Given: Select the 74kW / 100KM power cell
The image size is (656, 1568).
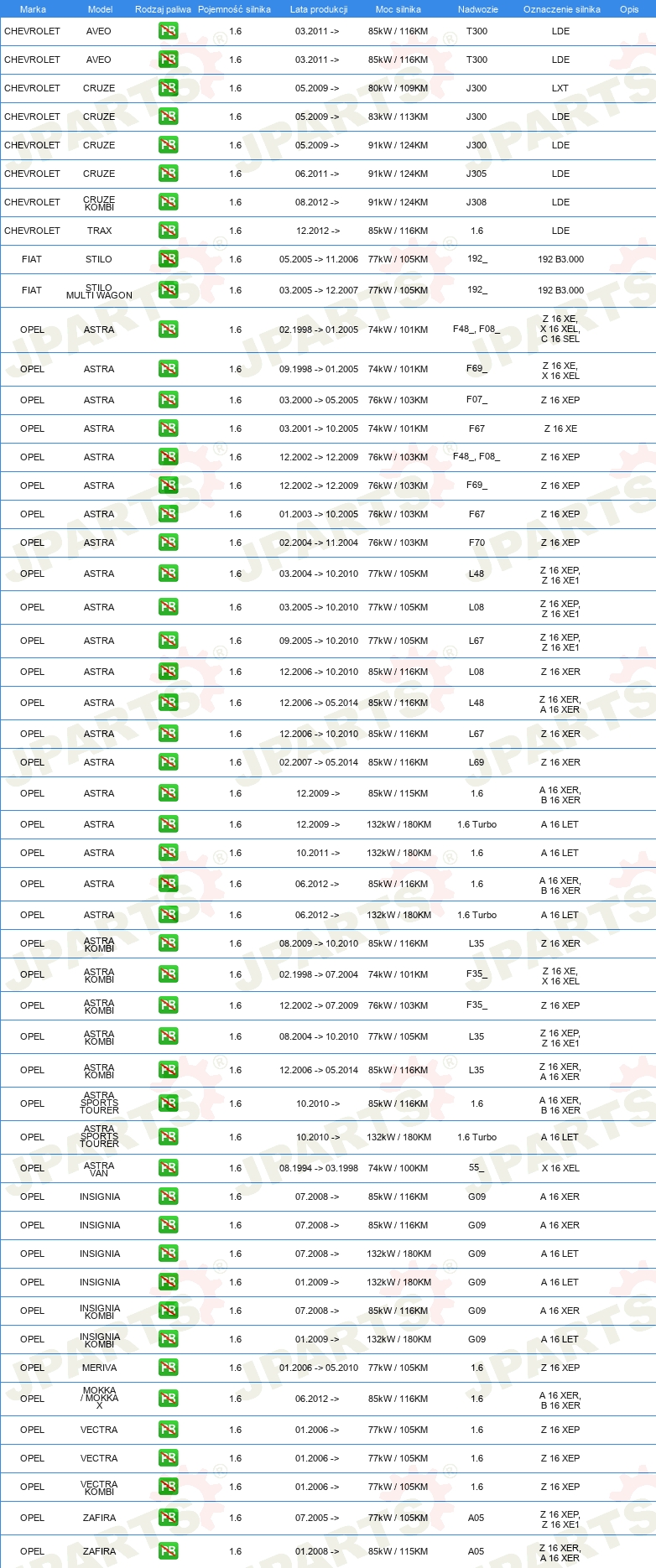Looking at the screenshot, I should [x=398, y=1168].
